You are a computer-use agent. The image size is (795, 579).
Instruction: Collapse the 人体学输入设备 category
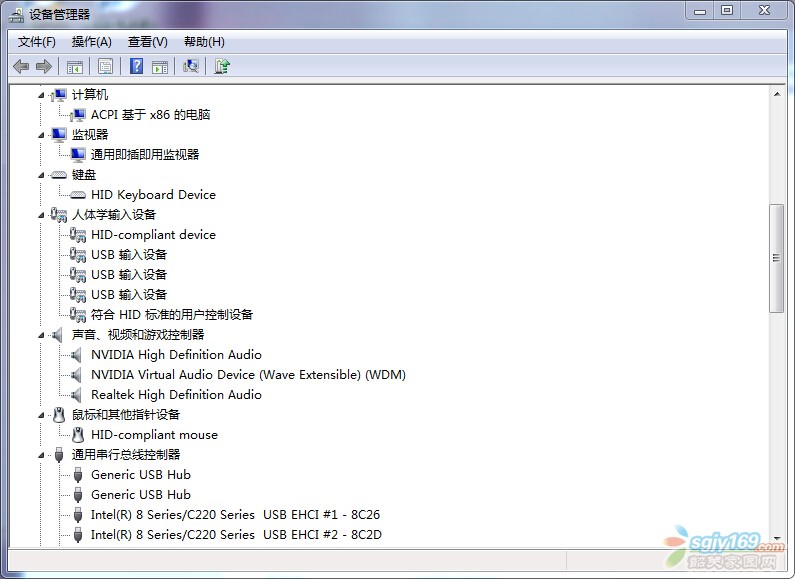(42, 215)
